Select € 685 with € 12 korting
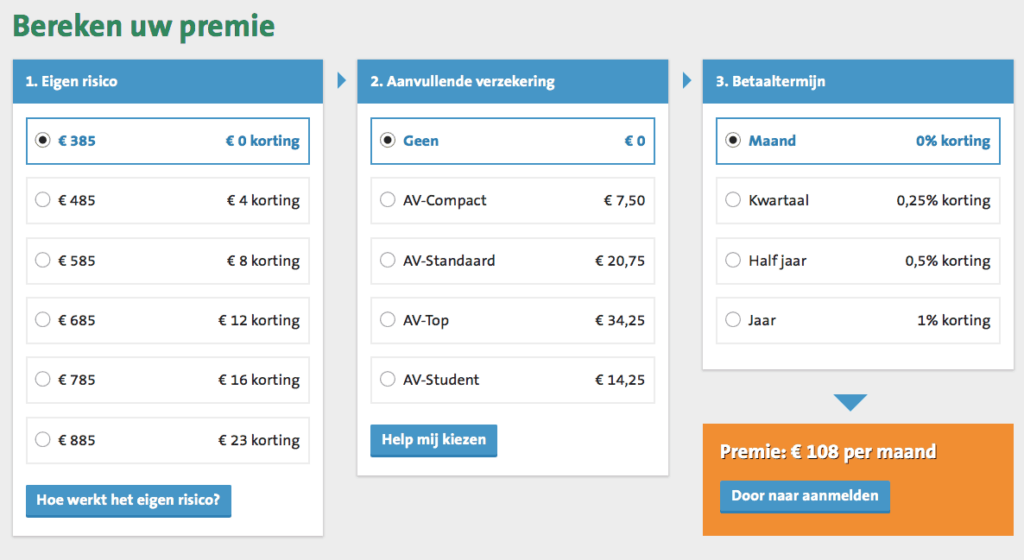 click(43, 320)
